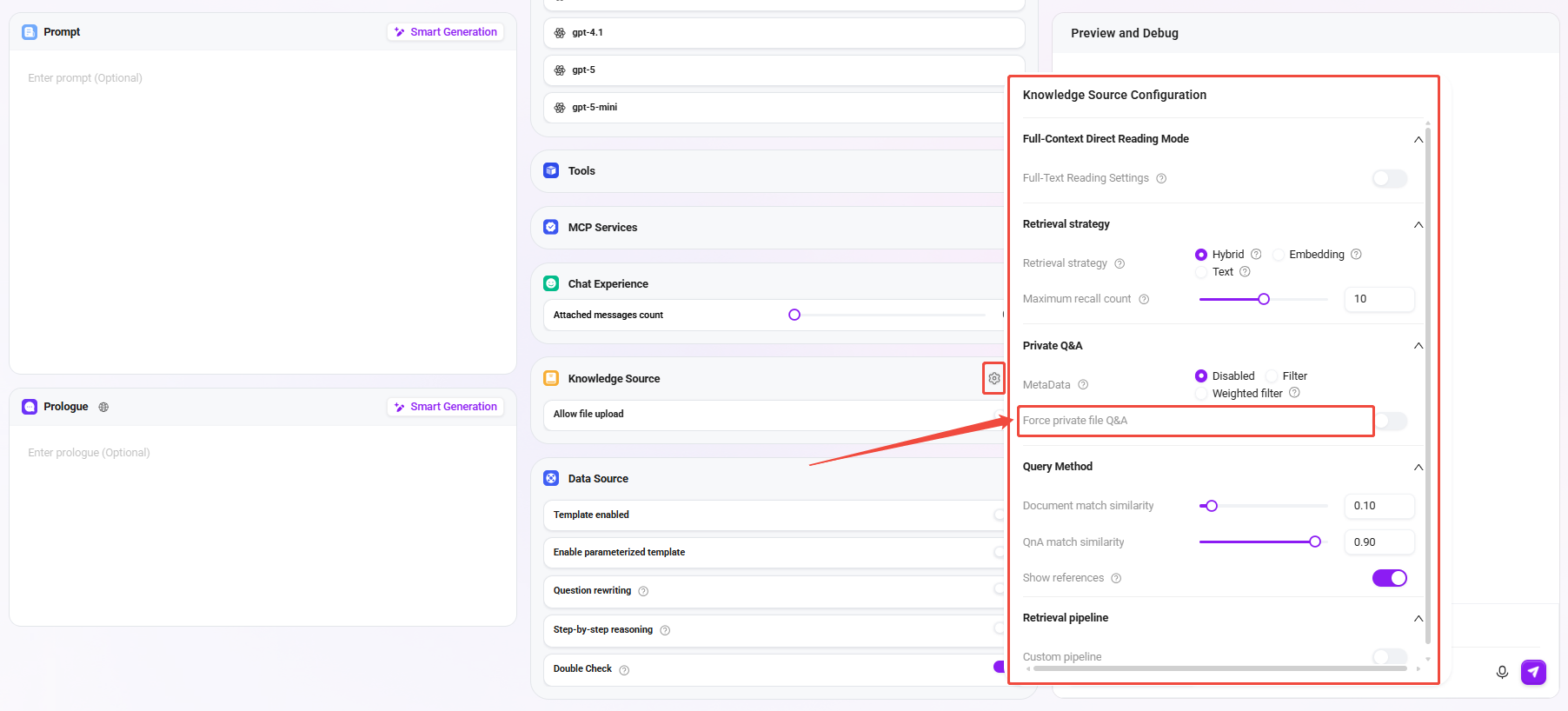Click the Force private file Q&A label
Screen dimensions: 1568x711
[x=1075, y=421]
